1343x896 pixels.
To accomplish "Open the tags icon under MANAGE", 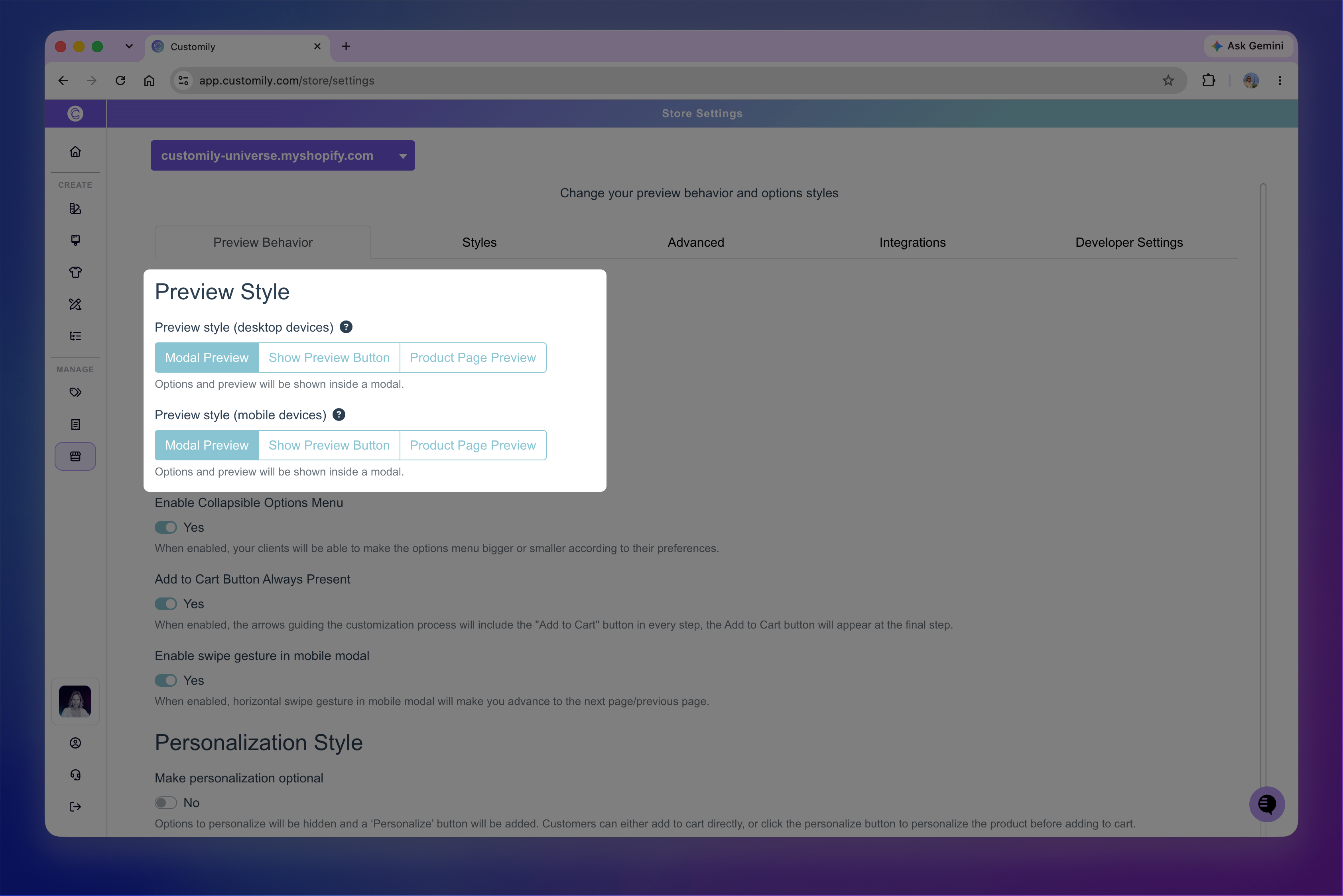I will (x=75, y=393).
